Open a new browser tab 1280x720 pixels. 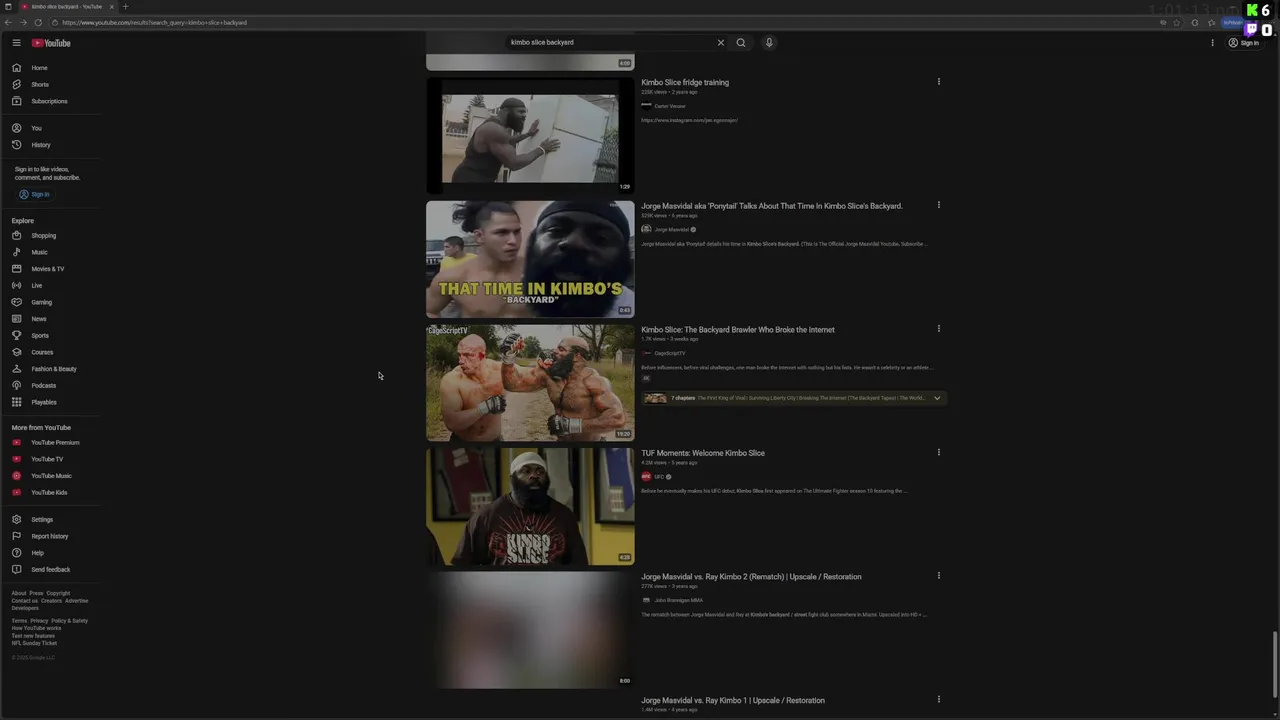tap(125, 7)
